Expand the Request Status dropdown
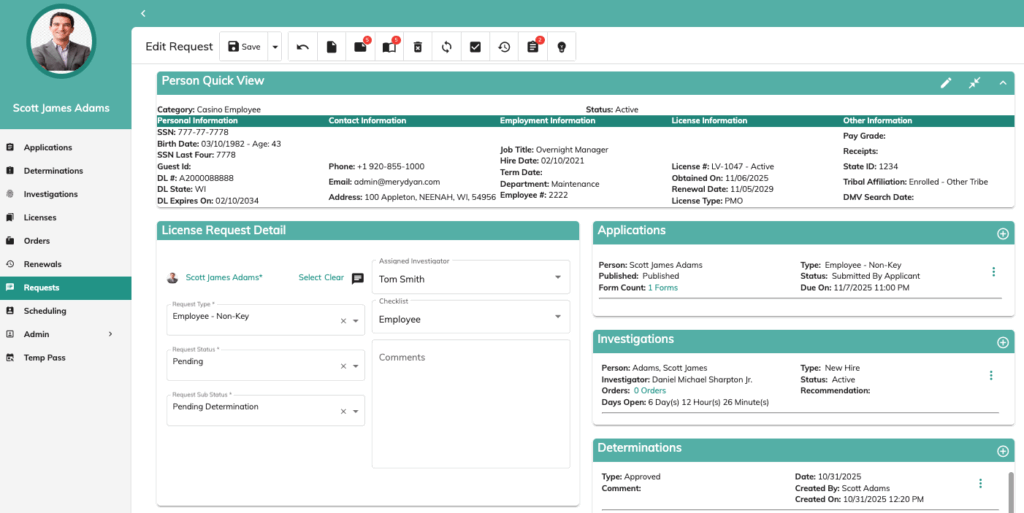The height and width of the screenshot is (513, 1024). click(x=357, y=366)
